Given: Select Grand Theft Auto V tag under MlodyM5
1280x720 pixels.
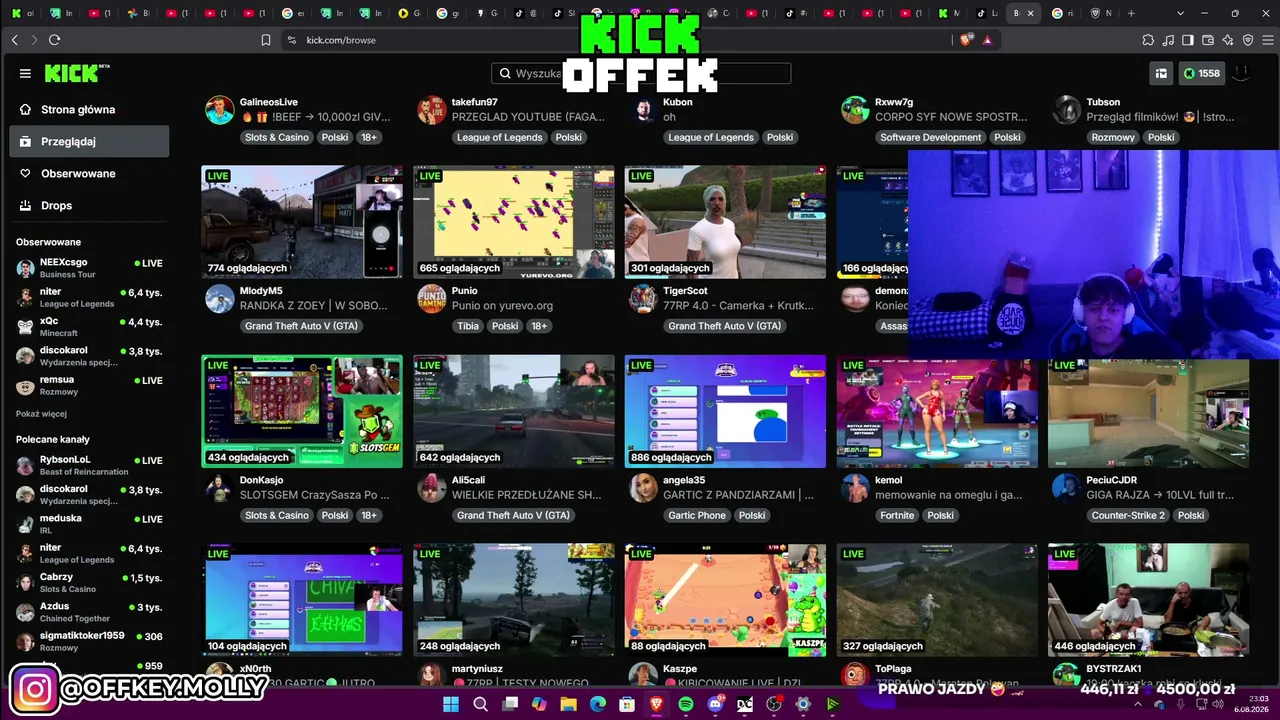Looking at the screenshot, I should pyautogui.click(x=302, y=326).
